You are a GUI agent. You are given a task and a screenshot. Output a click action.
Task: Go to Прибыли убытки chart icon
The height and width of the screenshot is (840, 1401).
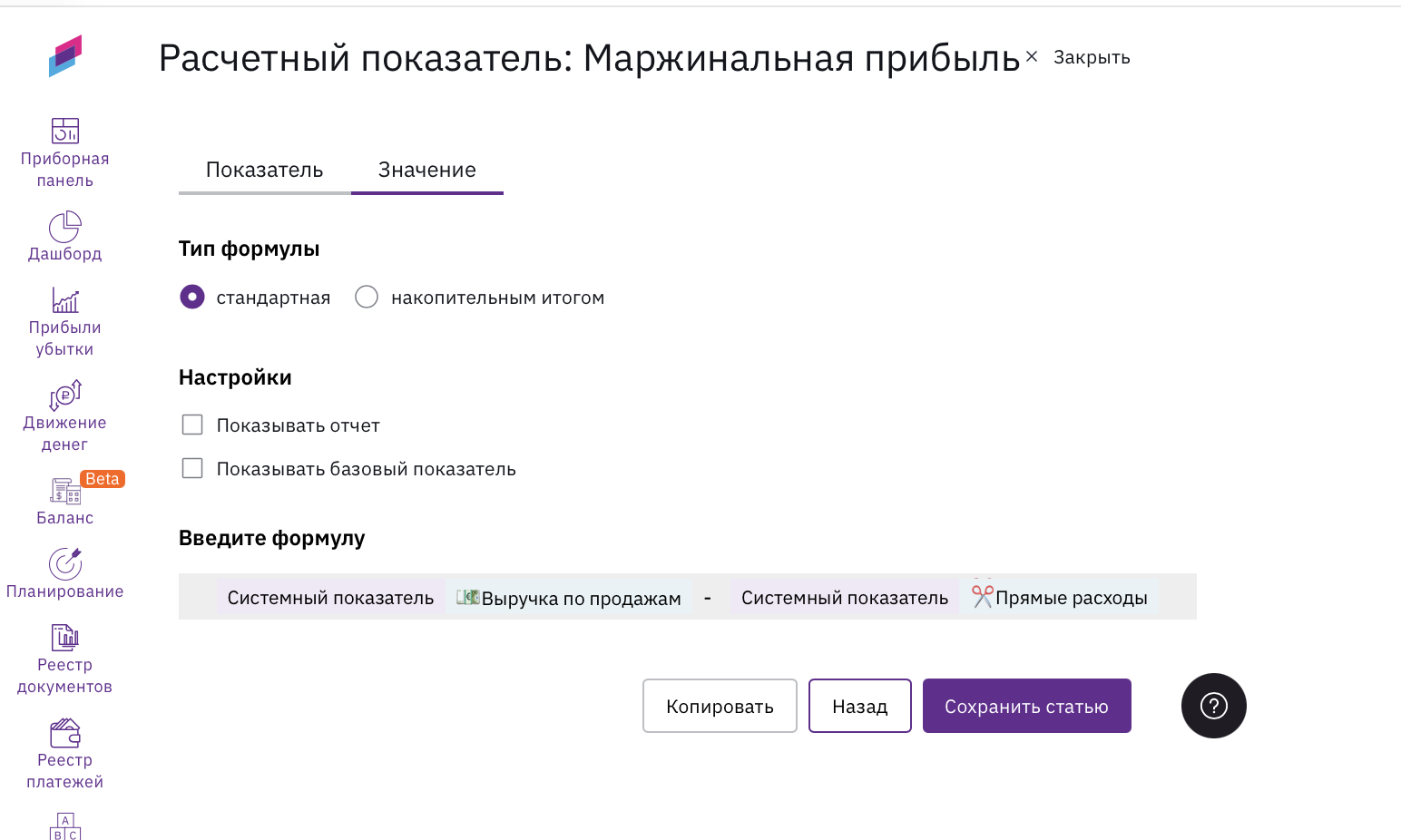(64, 300)
